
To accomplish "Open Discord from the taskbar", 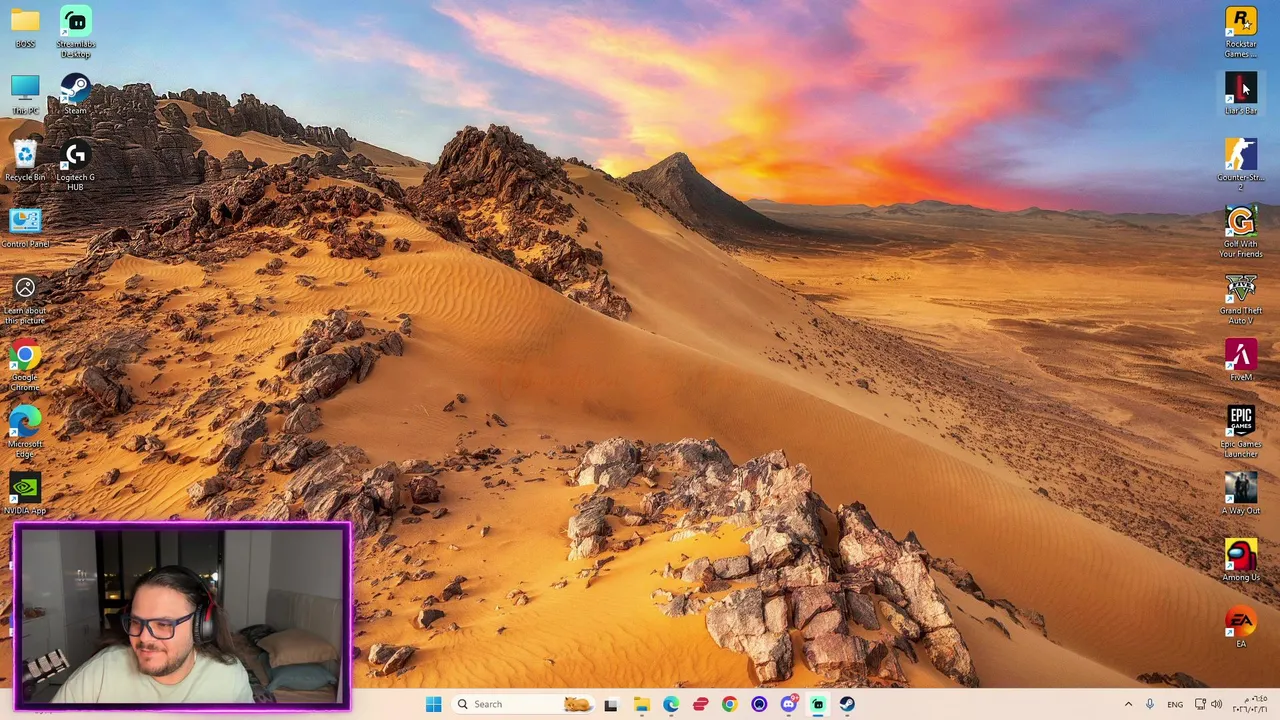I will (788, 704).
